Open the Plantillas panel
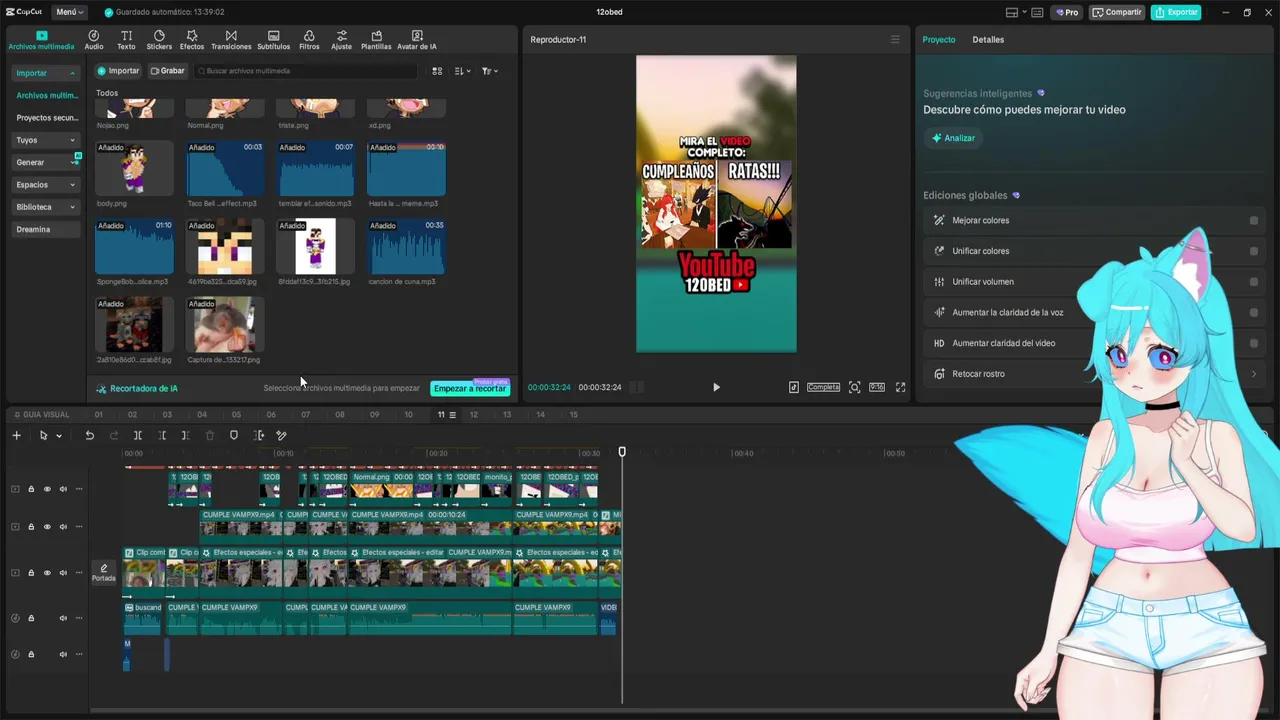This screenshot has height=720, width=1280. 376,40
